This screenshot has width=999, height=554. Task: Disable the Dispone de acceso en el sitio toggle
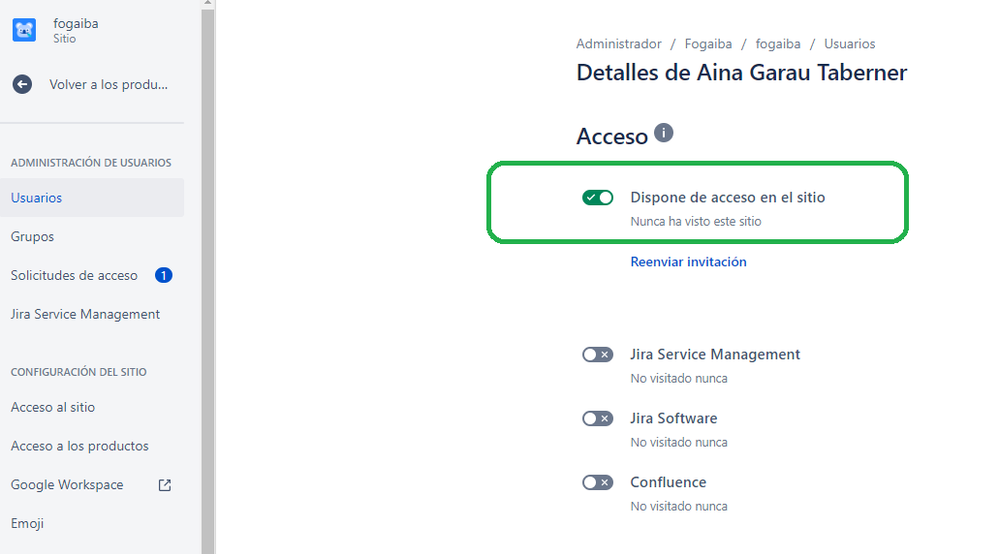598,197
